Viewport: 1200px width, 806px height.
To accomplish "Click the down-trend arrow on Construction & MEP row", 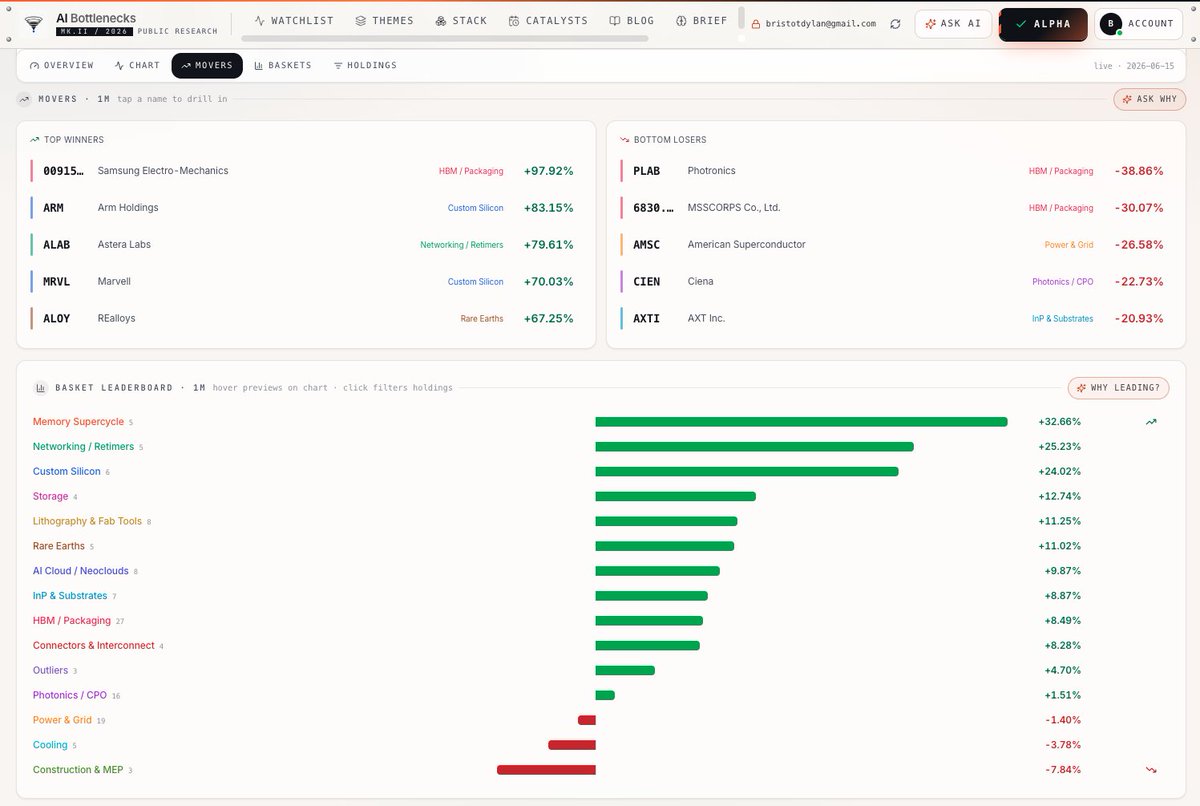I will (x=1151, y=770).
